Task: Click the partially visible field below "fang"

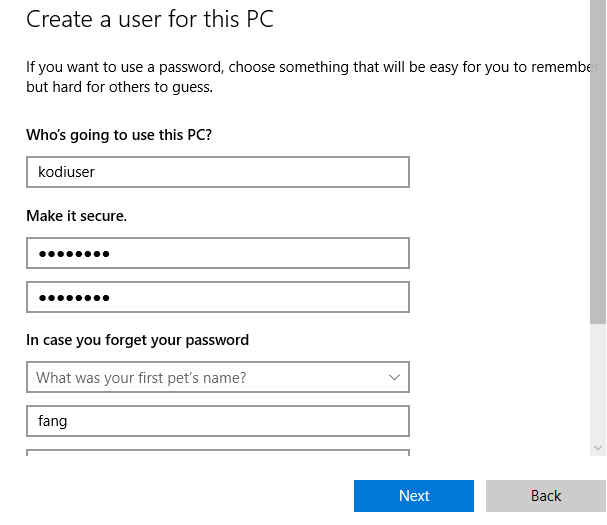Action: pyautogui.click(x=217, y=453)
